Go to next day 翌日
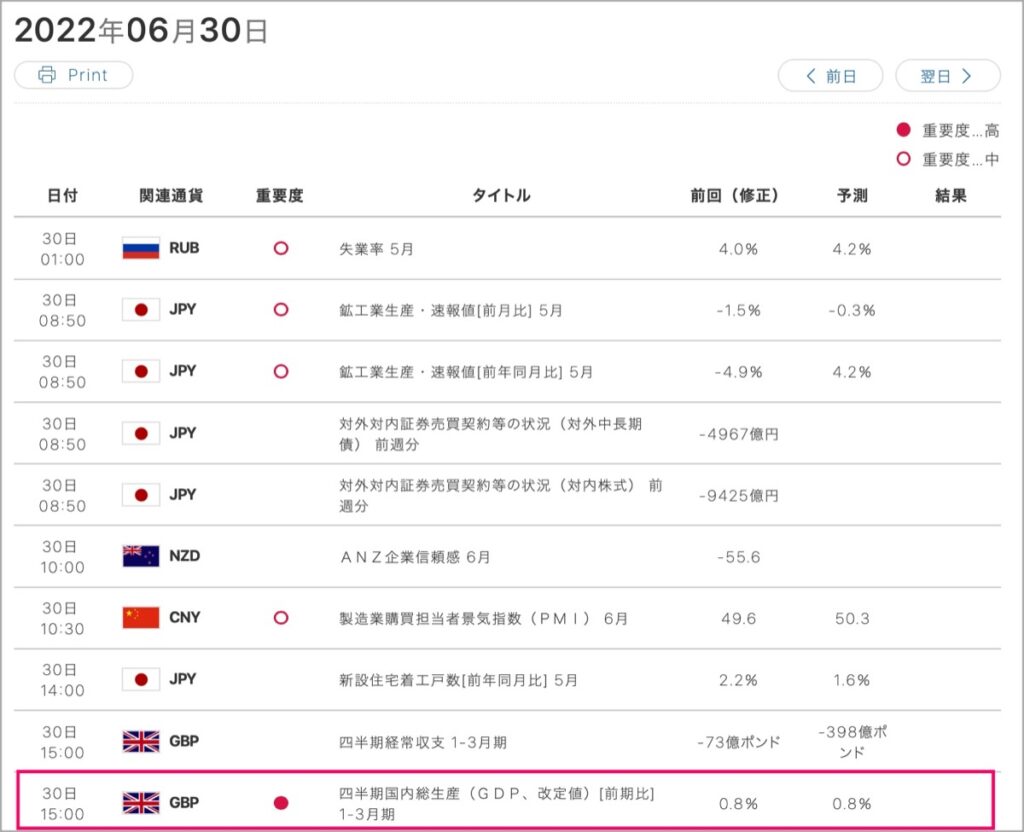This screenshot has width=1024, height=832. tap(948, 76)
